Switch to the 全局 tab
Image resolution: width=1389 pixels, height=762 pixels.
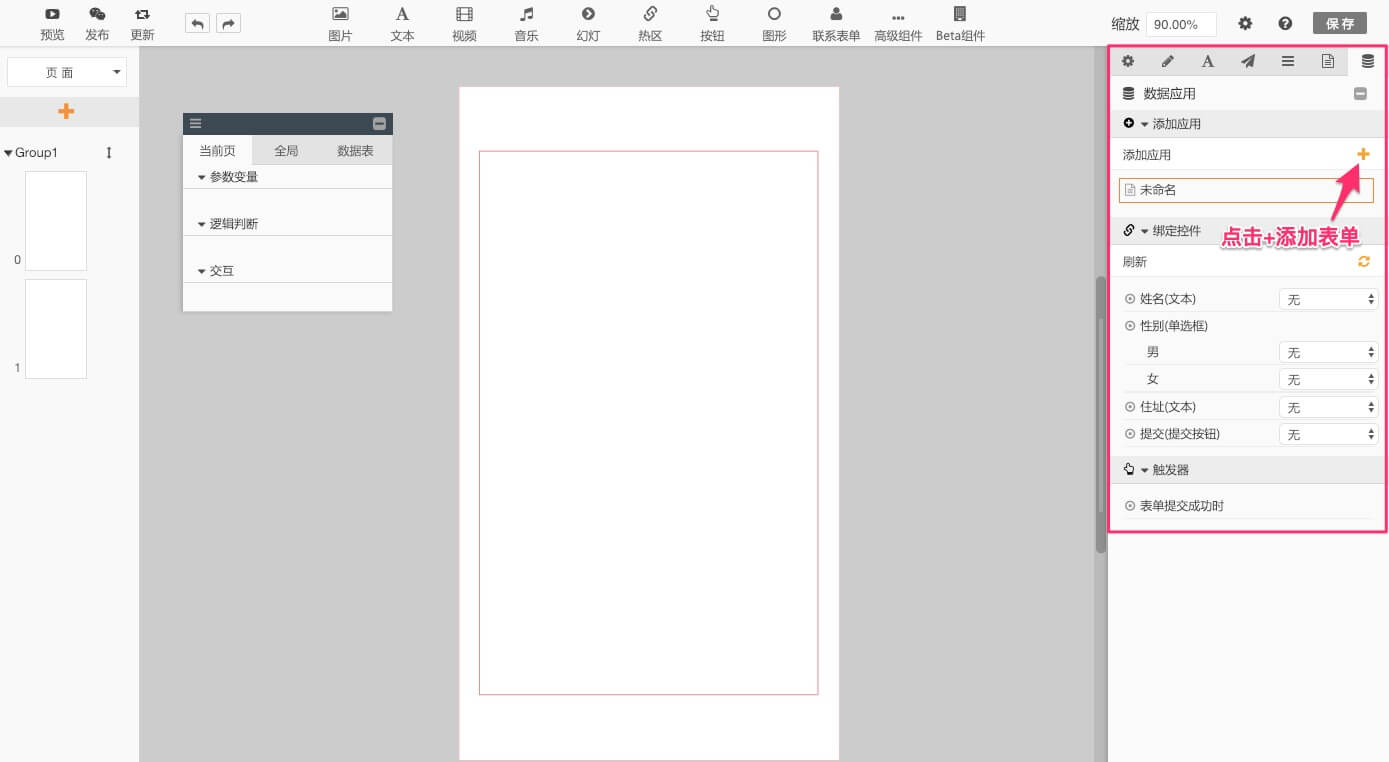(x=286, y=151)
